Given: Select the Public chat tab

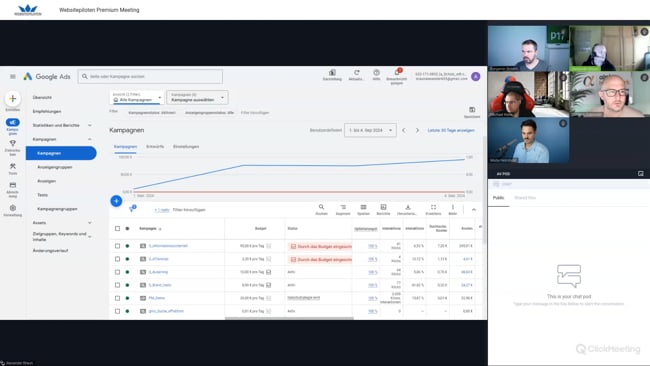Looking at the screenshot, I should tap(498, 198).
